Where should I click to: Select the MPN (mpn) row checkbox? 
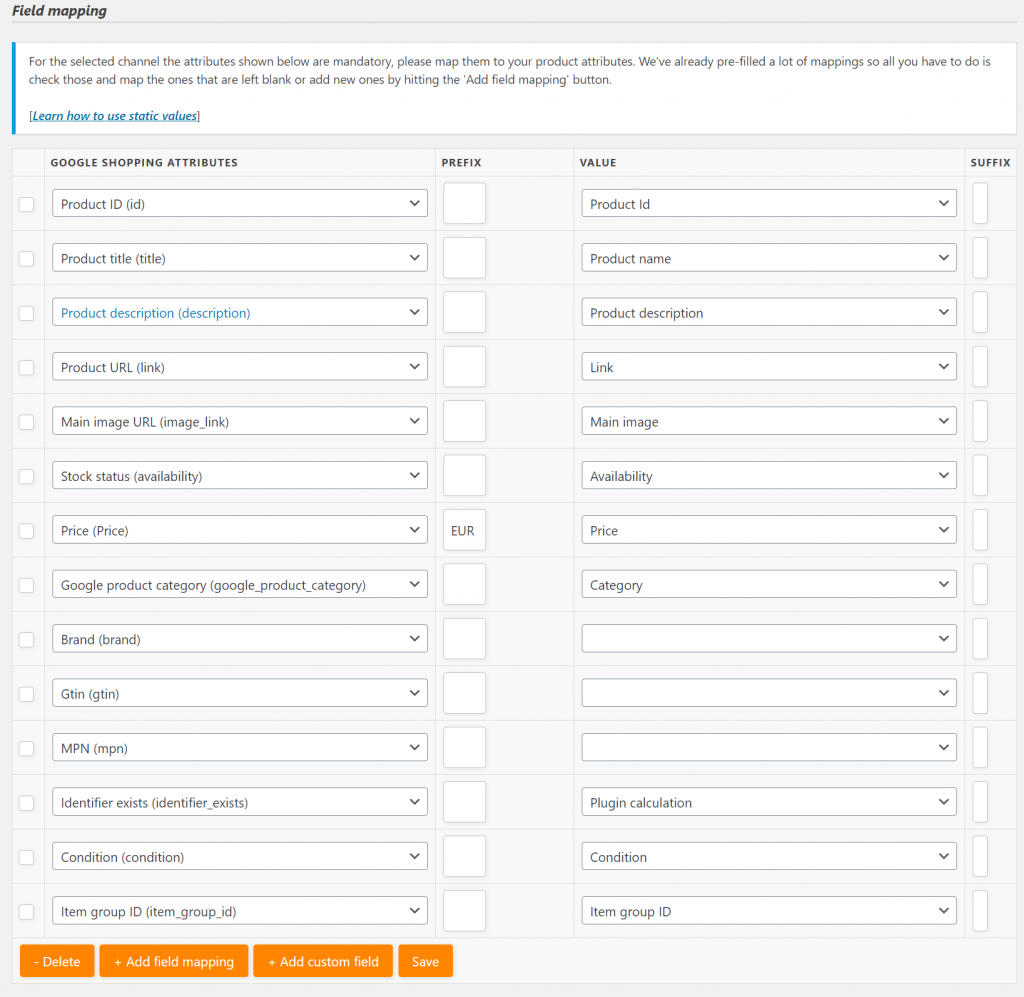tap(26, 748)
